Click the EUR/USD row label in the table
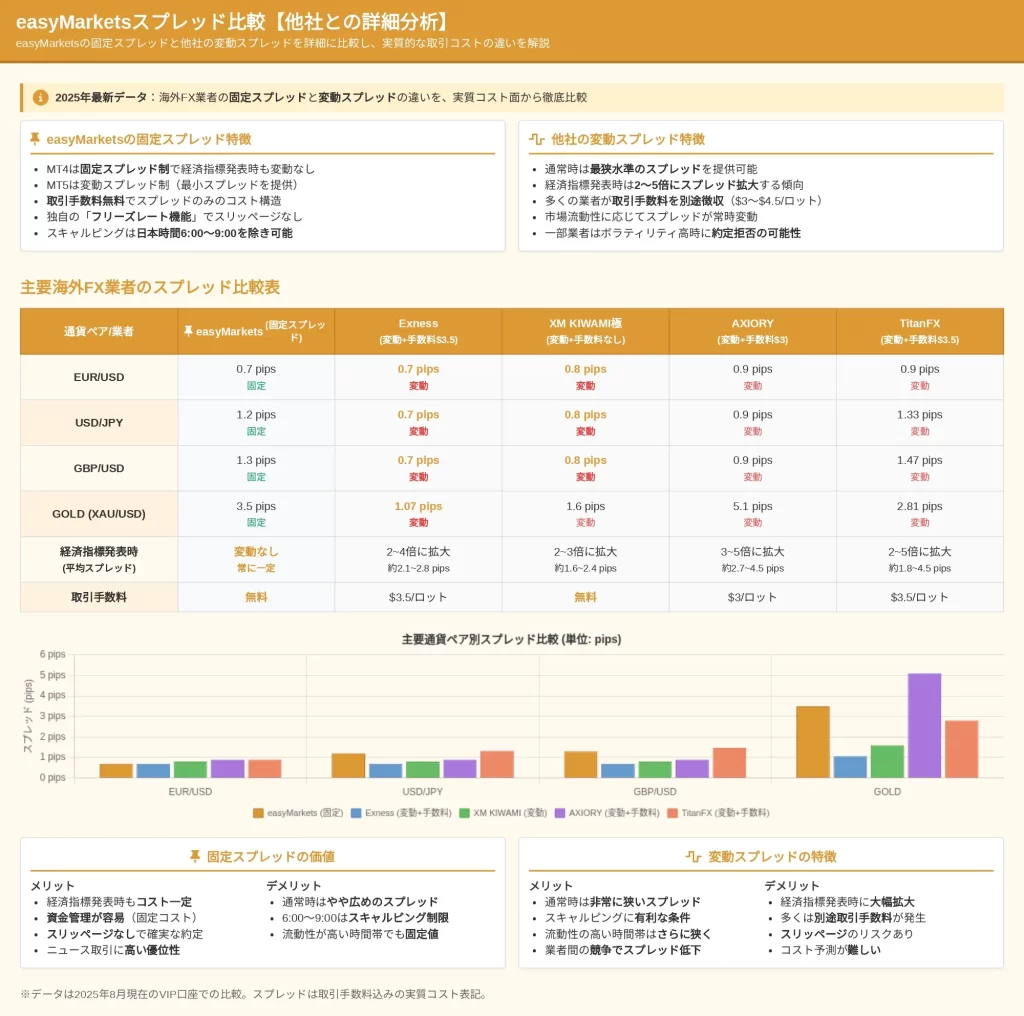This screenshot has width=1024, height=1016. (x=99, y=377)
